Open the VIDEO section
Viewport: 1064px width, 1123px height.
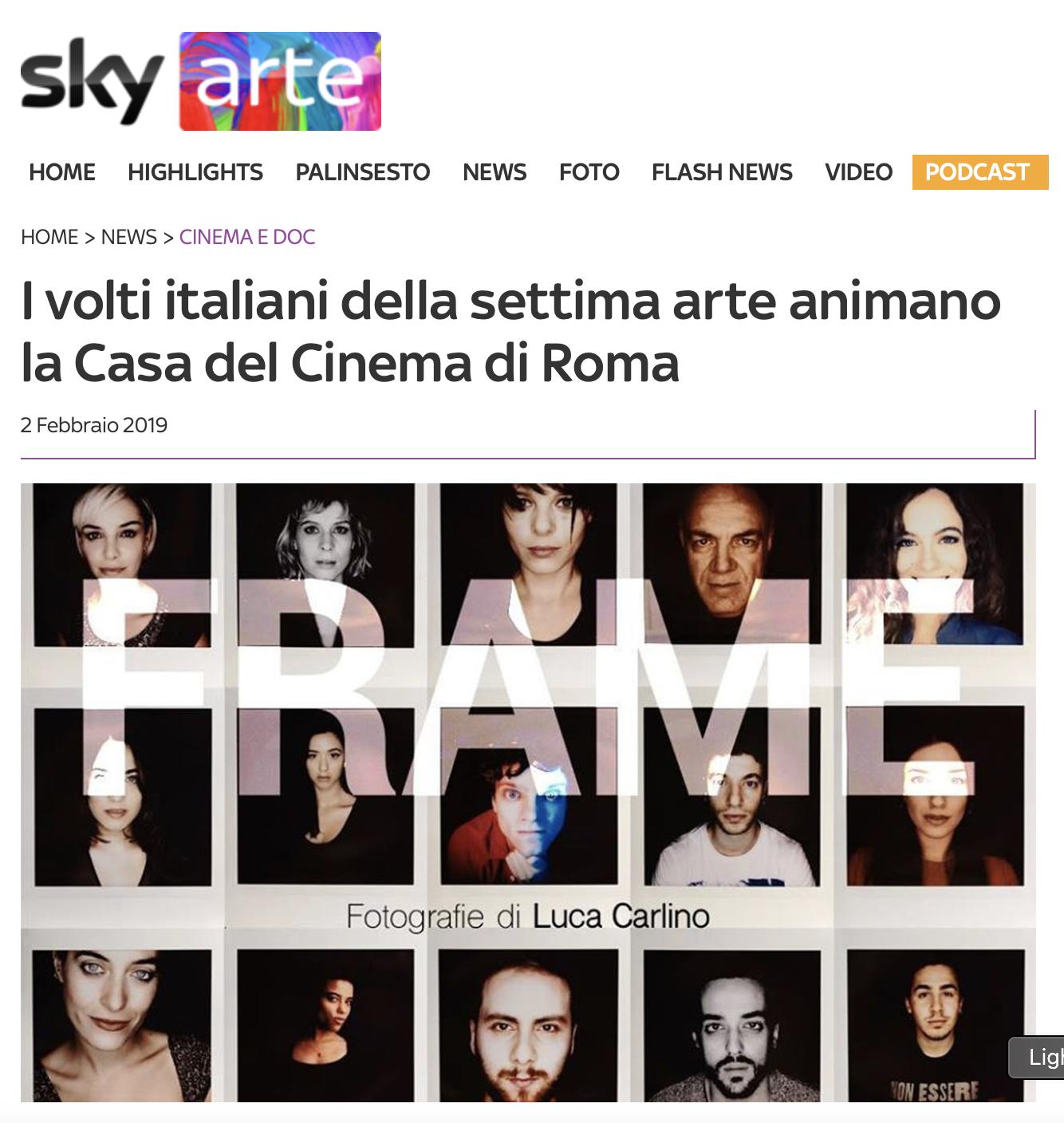click(x=859, y=172)
